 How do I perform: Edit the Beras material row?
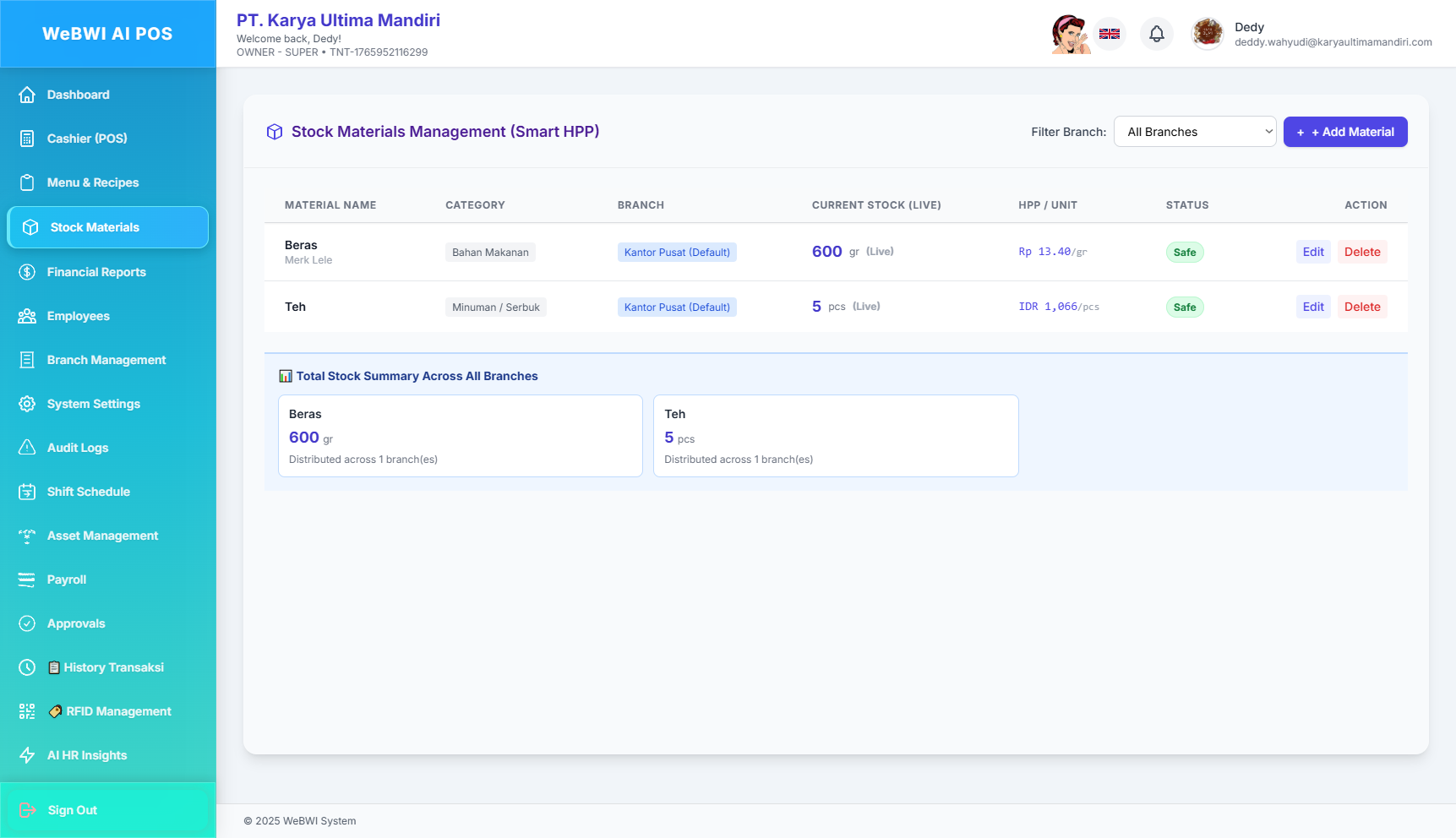(x=1312, y=252)
